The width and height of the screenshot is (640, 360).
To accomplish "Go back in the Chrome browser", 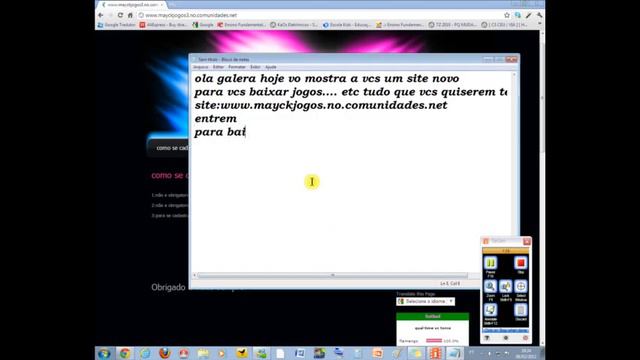I will [101, 15].
